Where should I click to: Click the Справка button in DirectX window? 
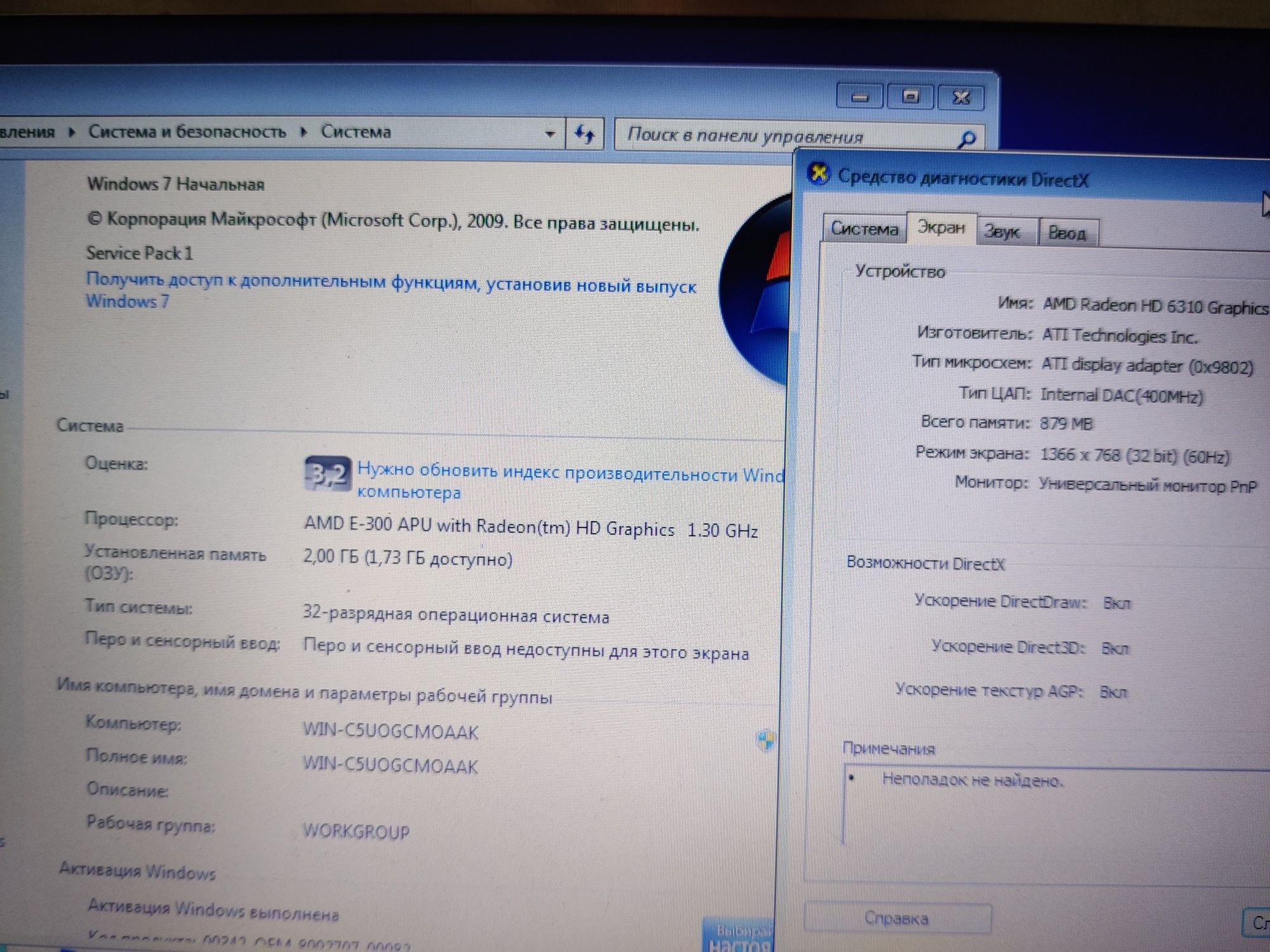[897, 918]
